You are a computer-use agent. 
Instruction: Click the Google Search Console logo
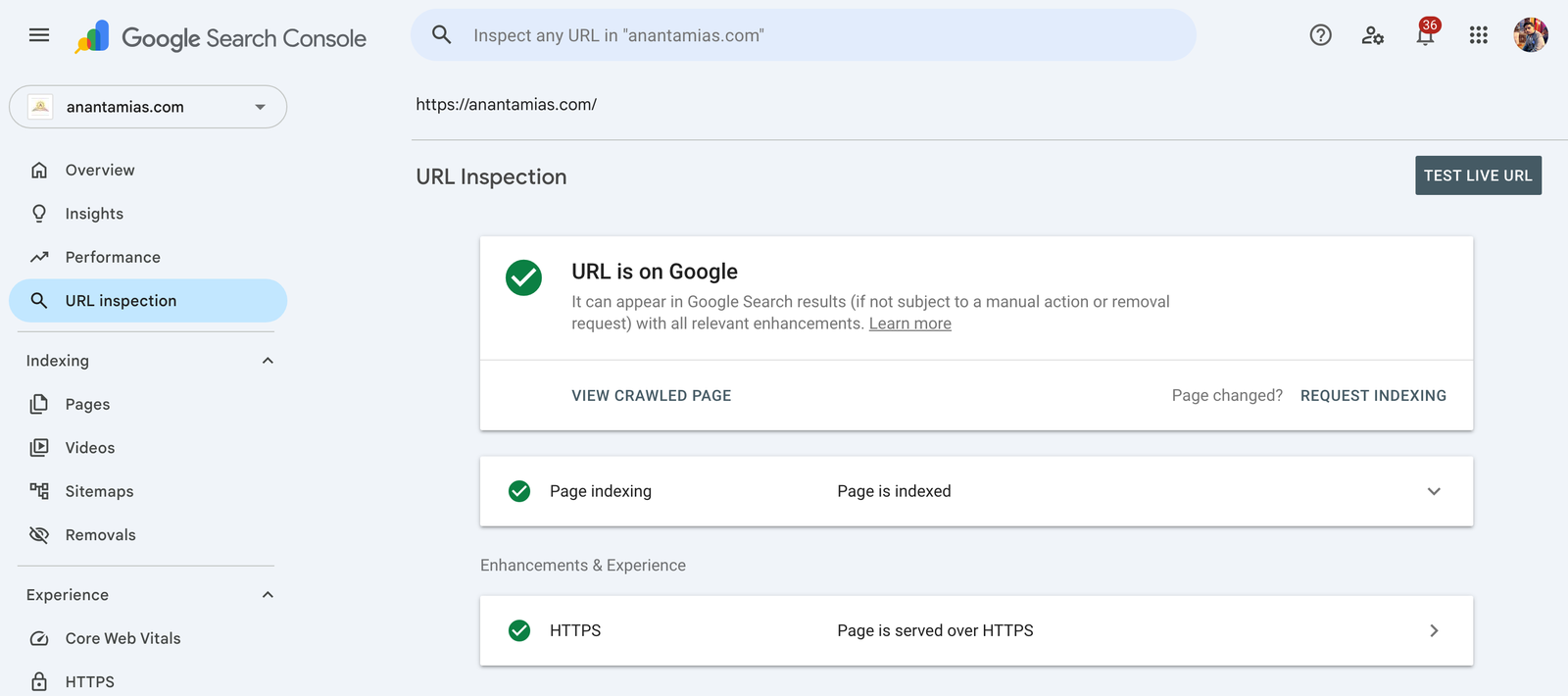220,37
